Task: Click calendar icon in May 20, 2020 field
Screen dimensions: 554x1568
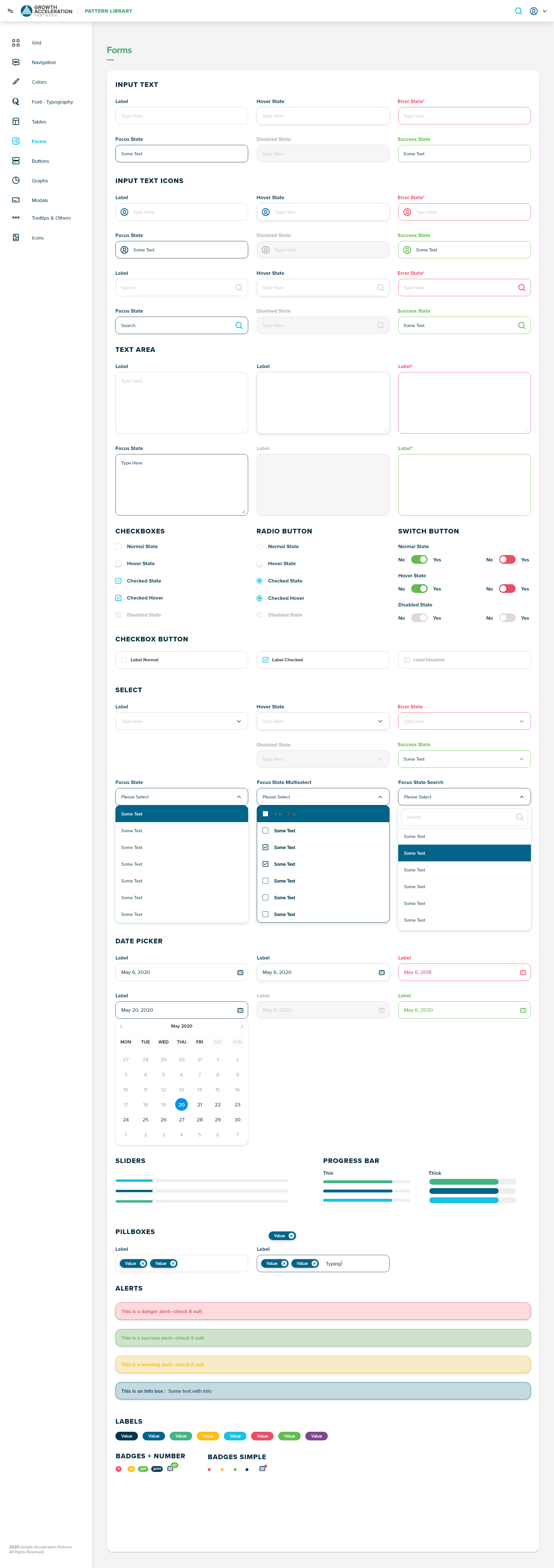Action: point(240,1010)
